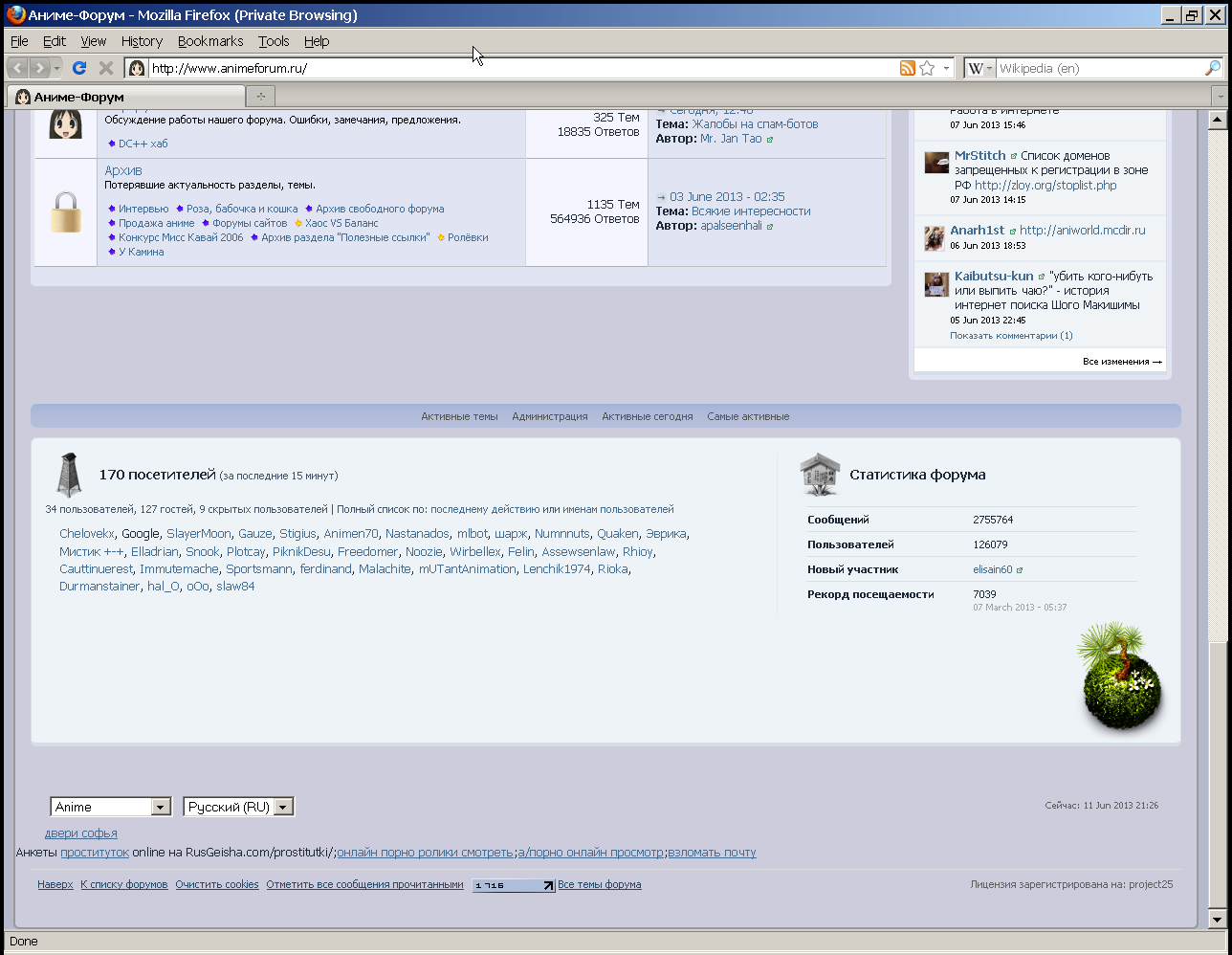The width and height of the screenshot is (1232, 955).
Task: Click profile icon next to Mr. Jan Tao
Action: [770, 140]
